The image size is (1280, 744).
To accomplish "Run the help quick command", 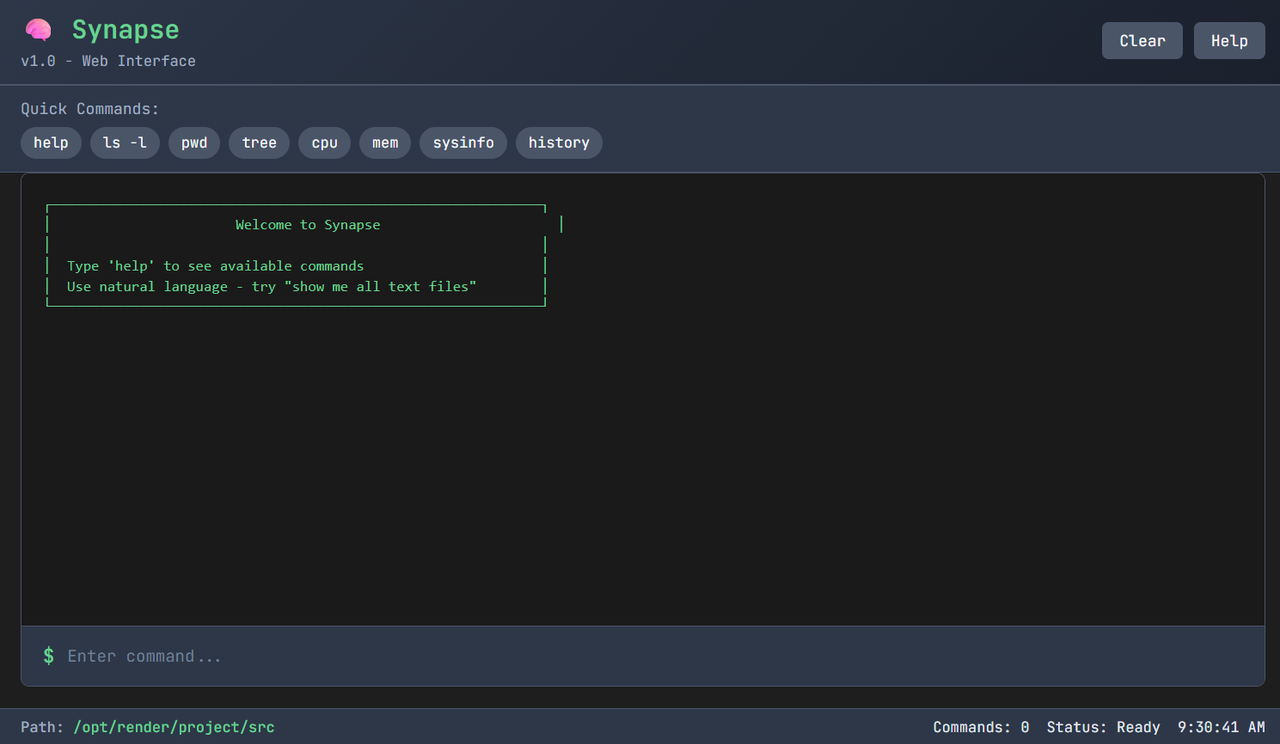I will (x=51, y=142).
